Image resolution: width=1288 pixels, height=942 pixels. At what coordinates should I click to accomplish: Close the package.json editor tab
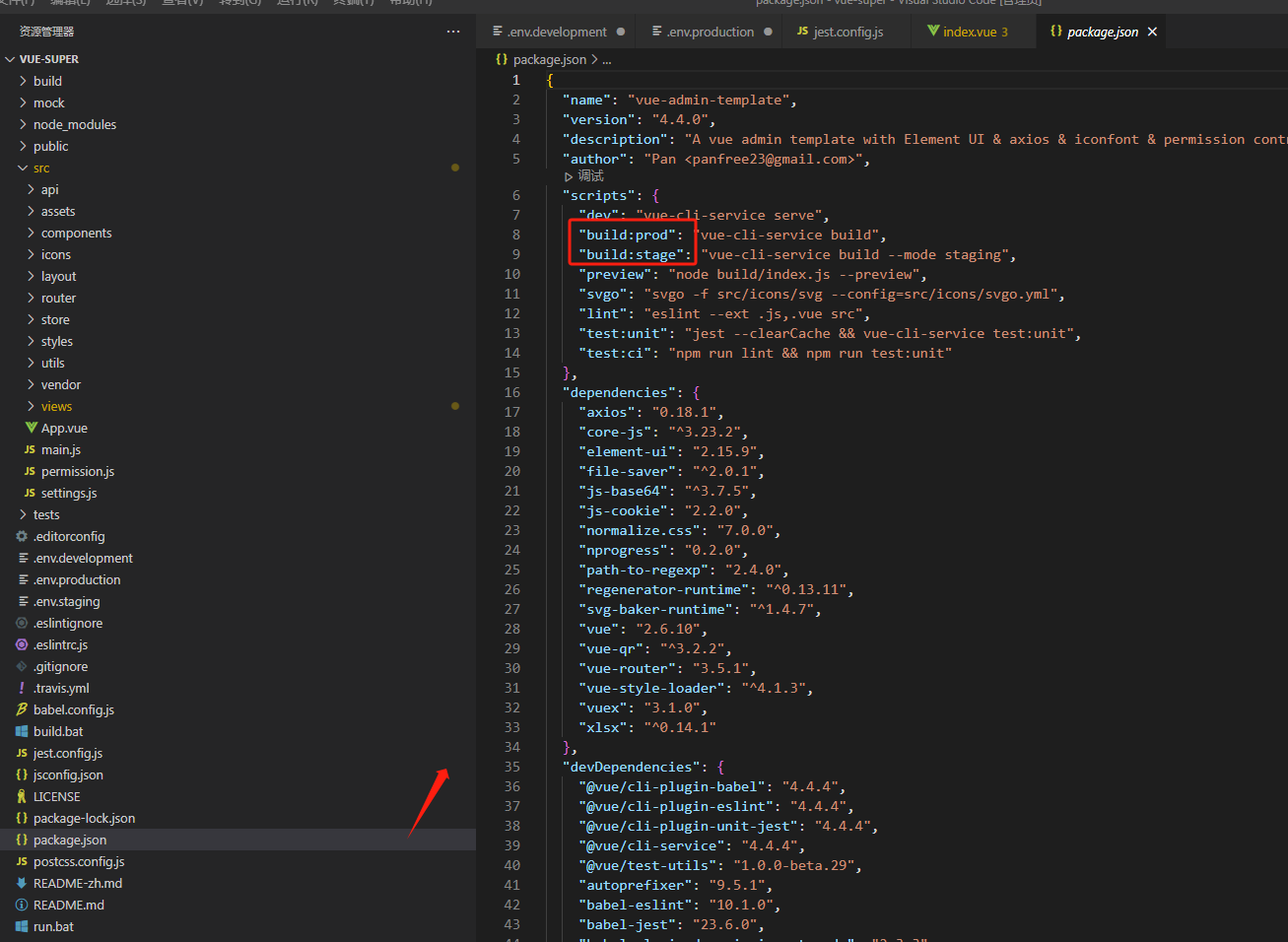[1152, 32]
